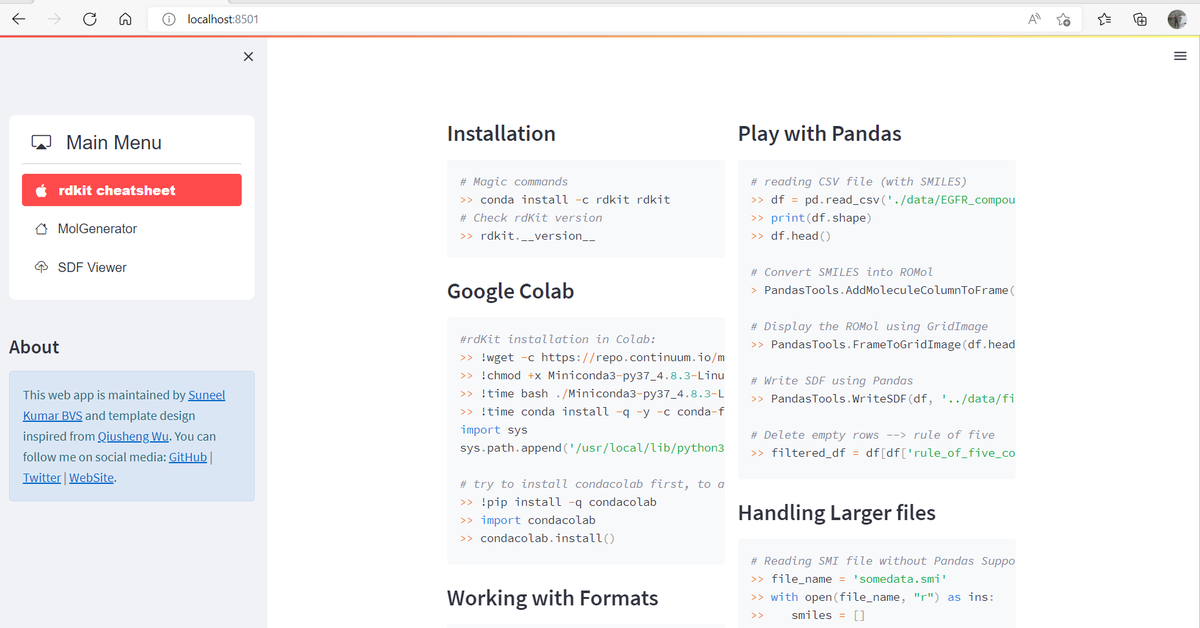This screenshot has height=628, width=1200.
Task: Click the 'import condacolab' code line
Action: [528, 520]
